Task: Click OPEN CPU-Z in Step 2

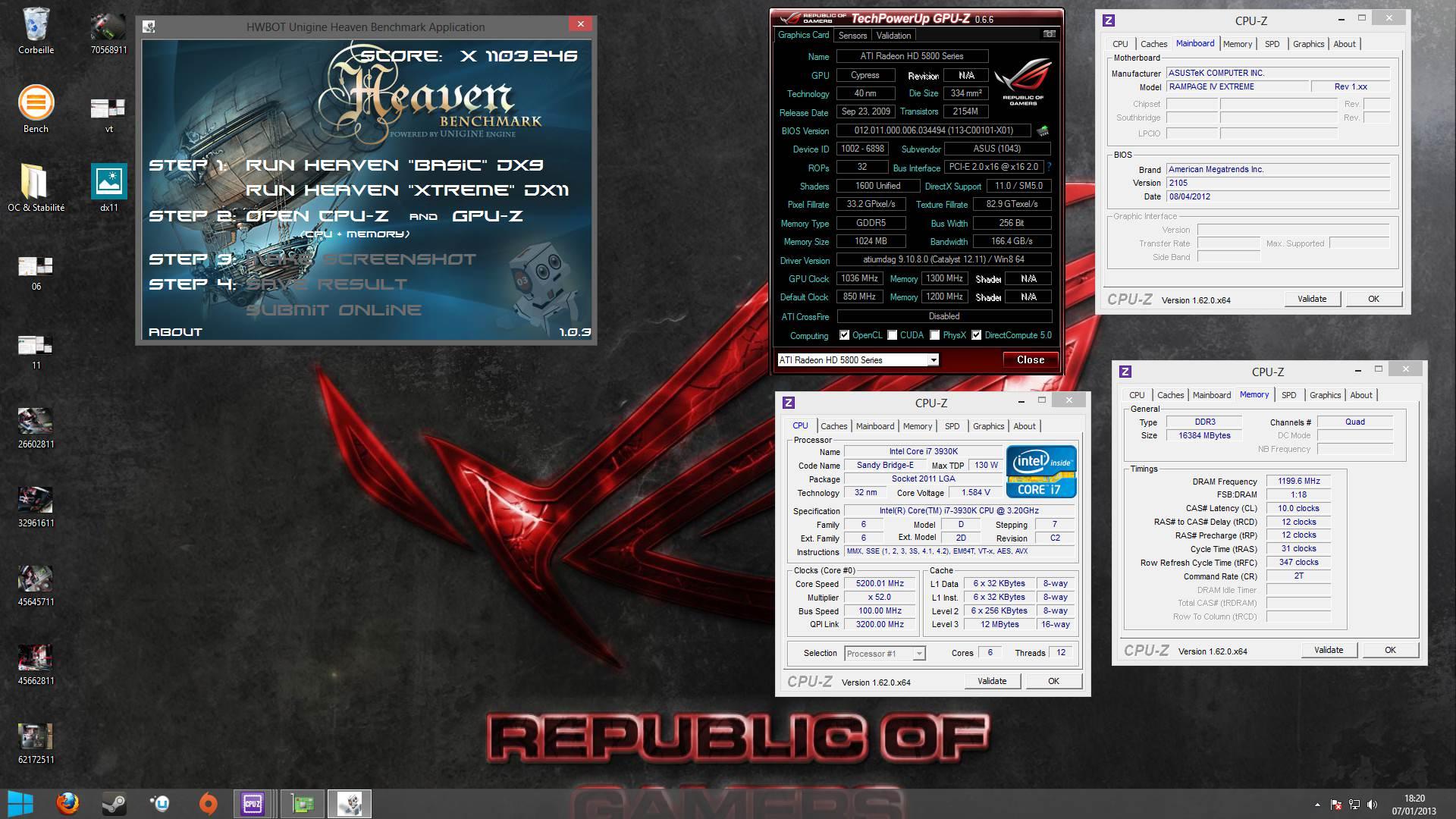Action: (319, 216)
